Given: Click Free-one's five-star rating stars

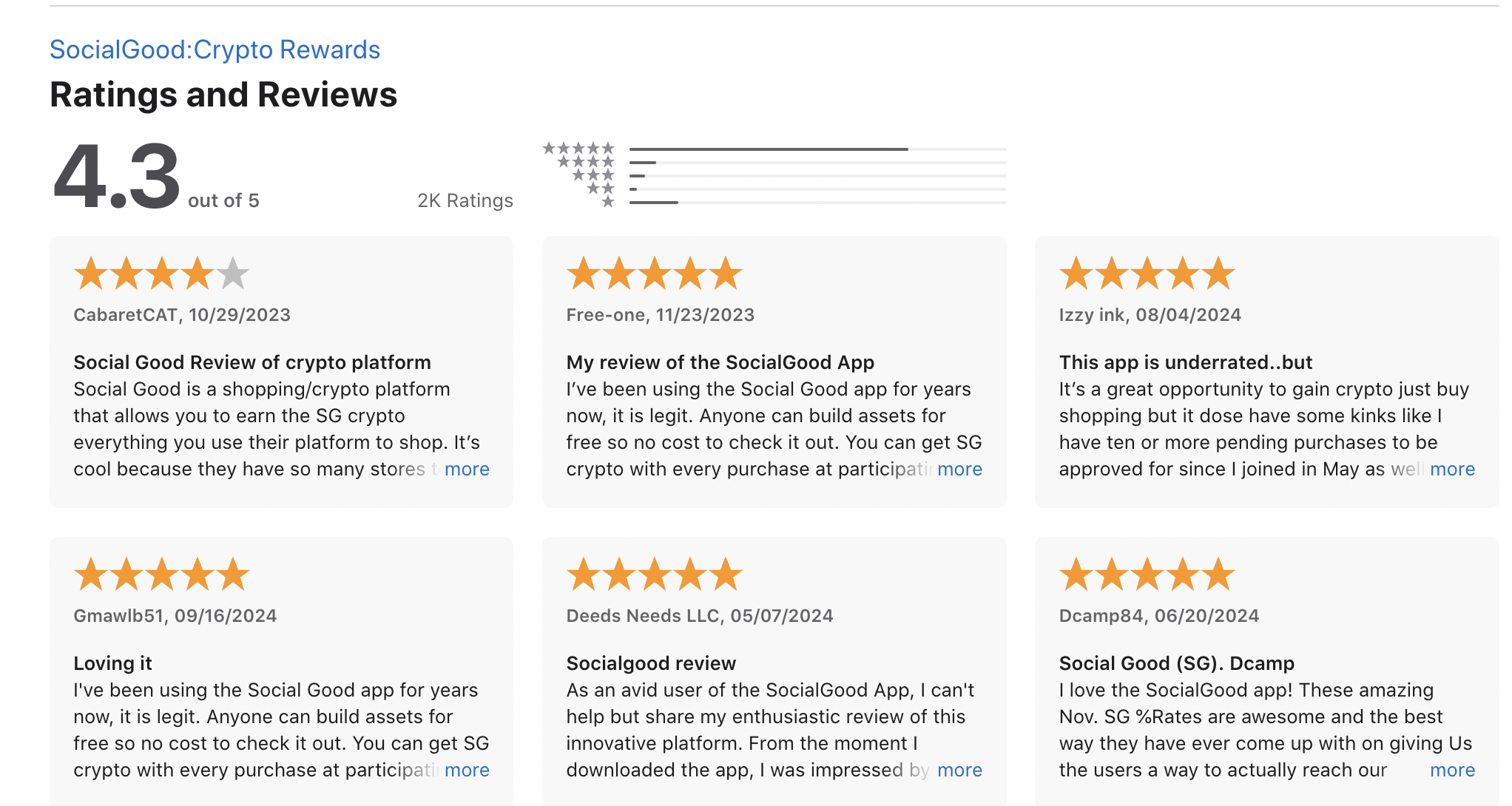Looking at the screenshot, I should point(655,274).
